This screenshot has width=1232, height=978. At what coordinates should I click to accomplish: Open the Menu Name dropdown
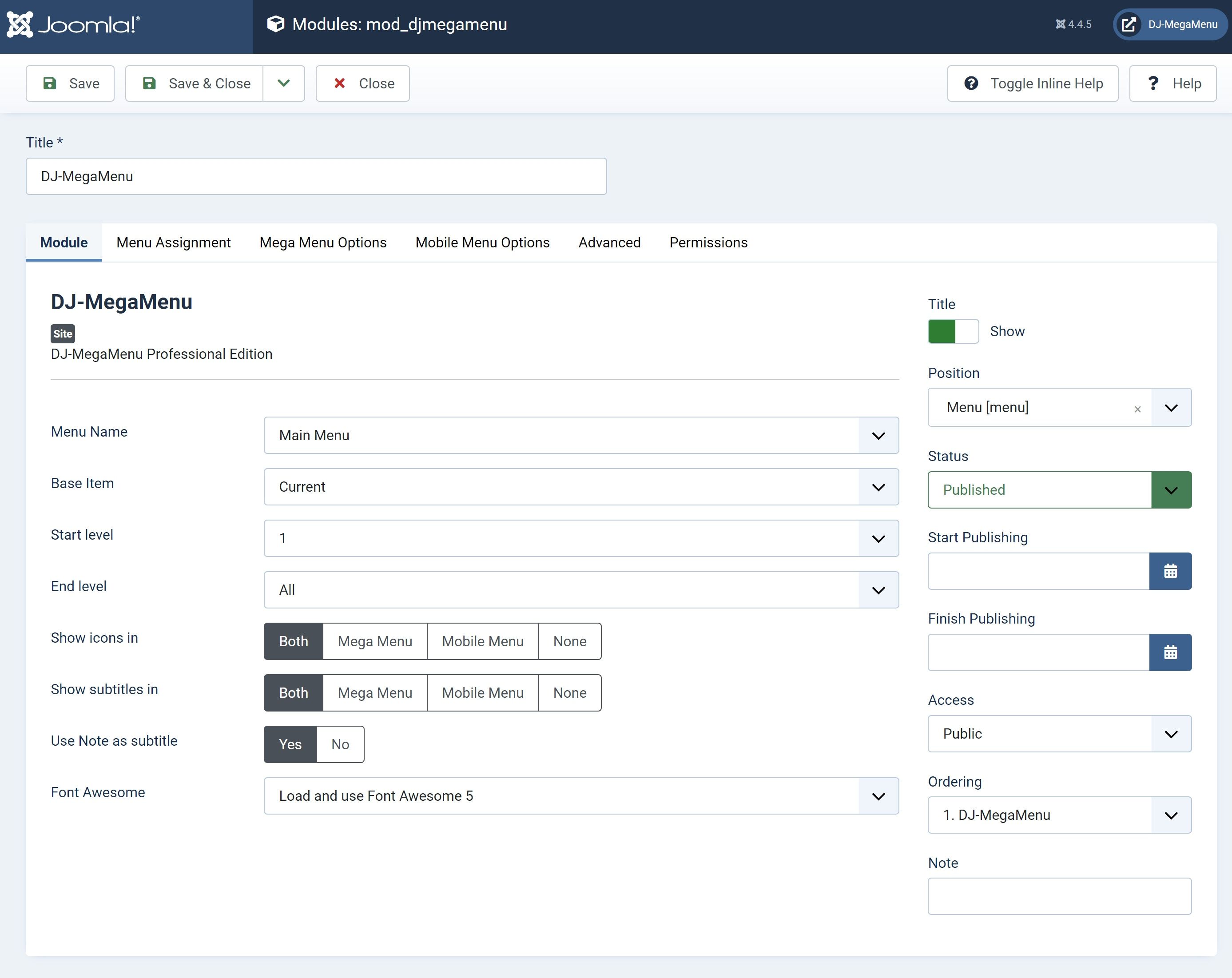tap(581, 436)
